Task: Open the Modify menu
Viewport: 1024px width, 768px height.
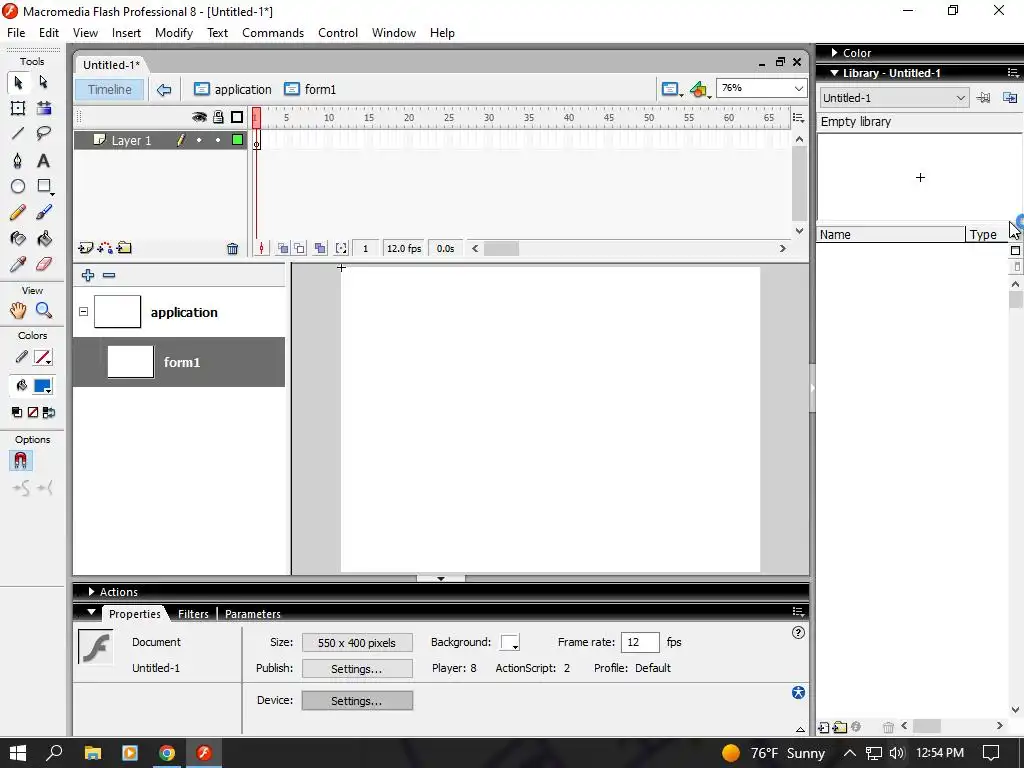Action: click(x=174, y=33)
